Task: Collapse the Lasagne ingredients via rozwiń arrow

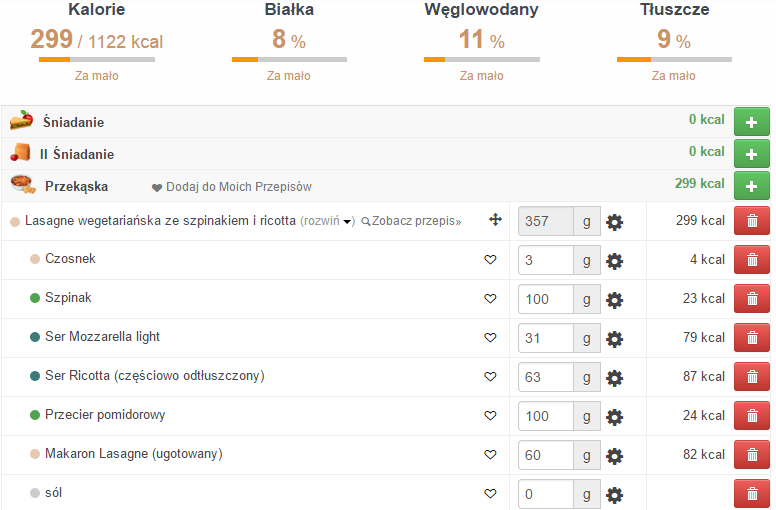Action: click(x=347, y=222)
